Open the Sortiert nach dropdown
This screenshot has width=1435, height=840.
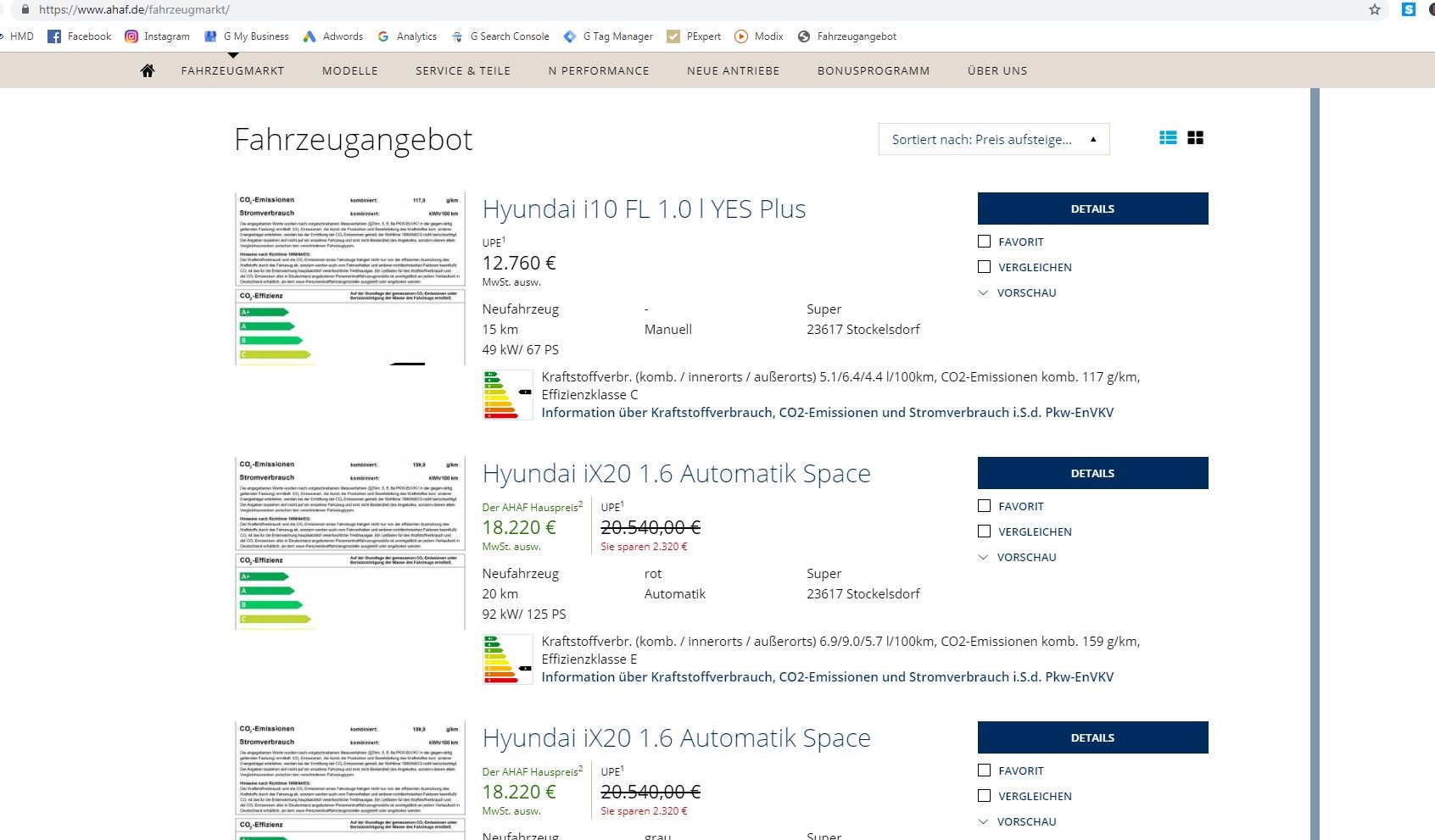pos(994,139)
